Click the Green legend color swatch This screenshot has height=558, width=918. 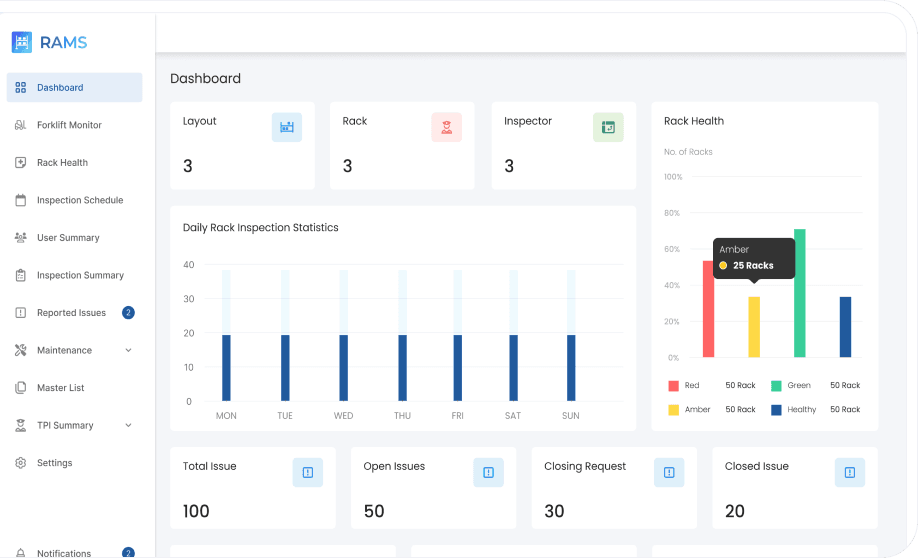[x=776, y=386]
